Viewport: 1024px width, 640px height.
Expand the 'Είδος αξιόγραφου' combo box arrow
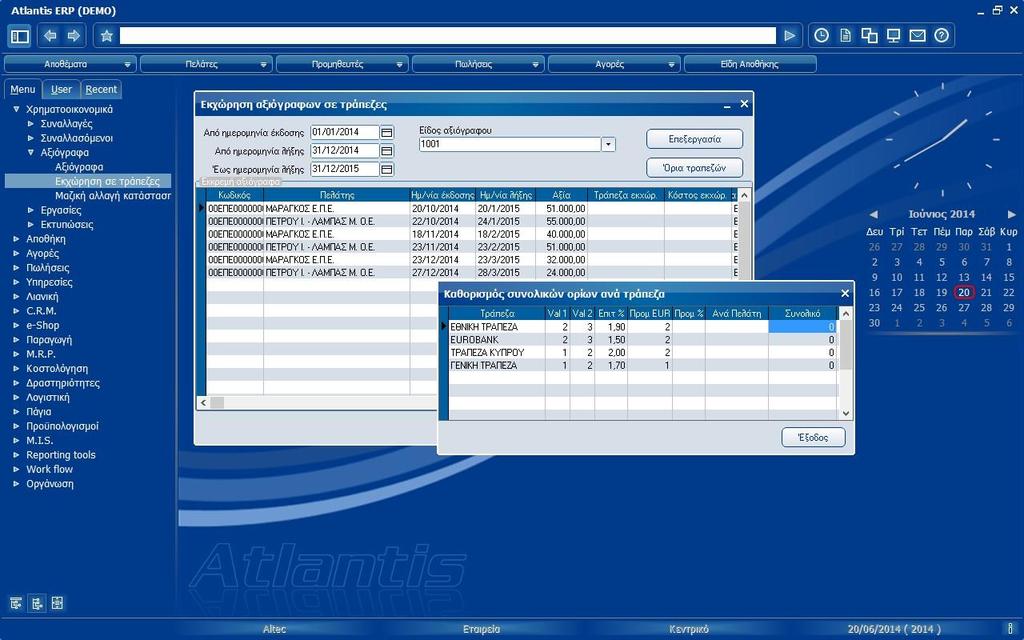(608, 144)
